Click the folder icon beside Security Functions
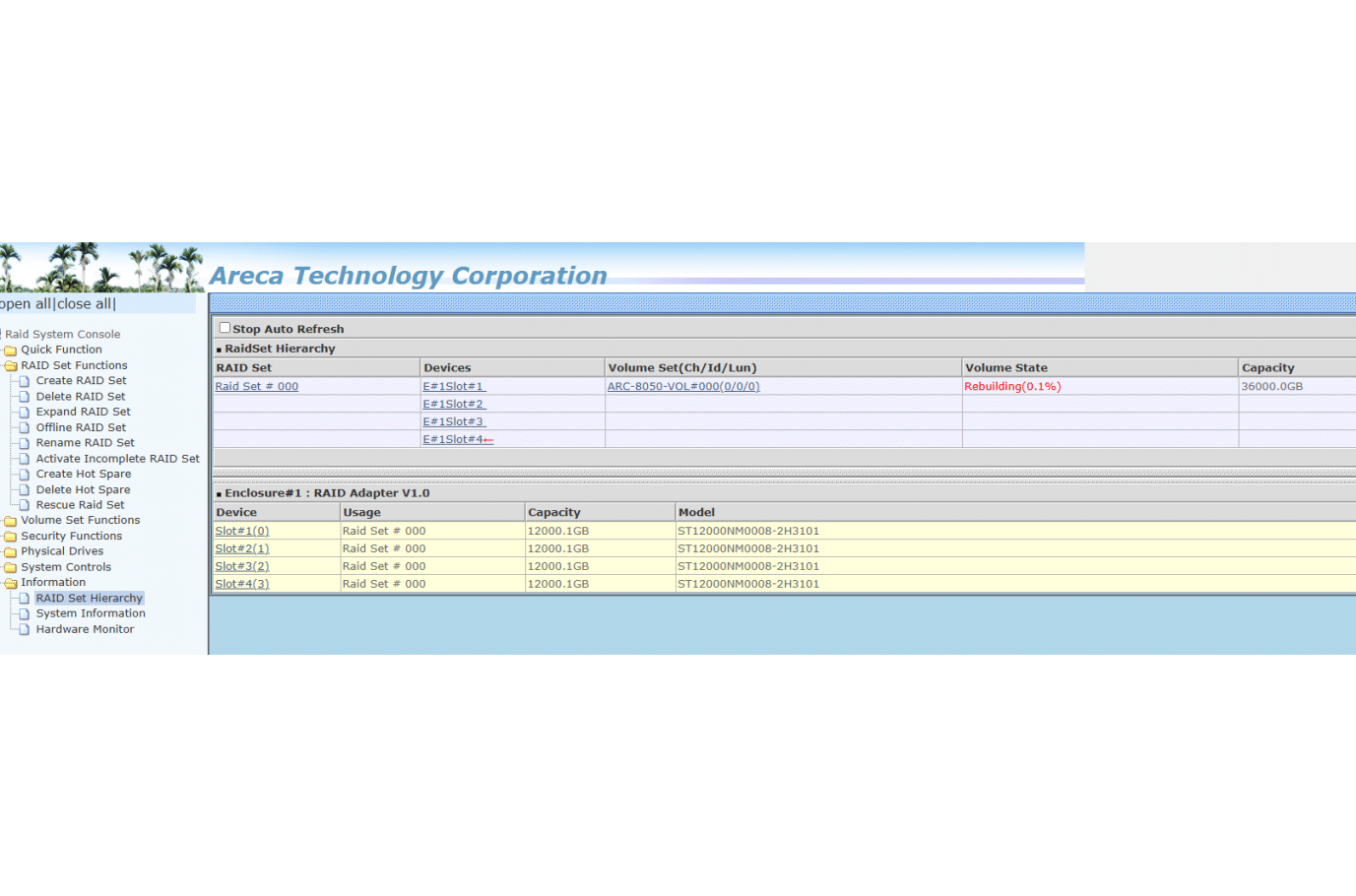The width and height of the screenshot is (1356, 896). pyautogui.click(x=12, y=535)
